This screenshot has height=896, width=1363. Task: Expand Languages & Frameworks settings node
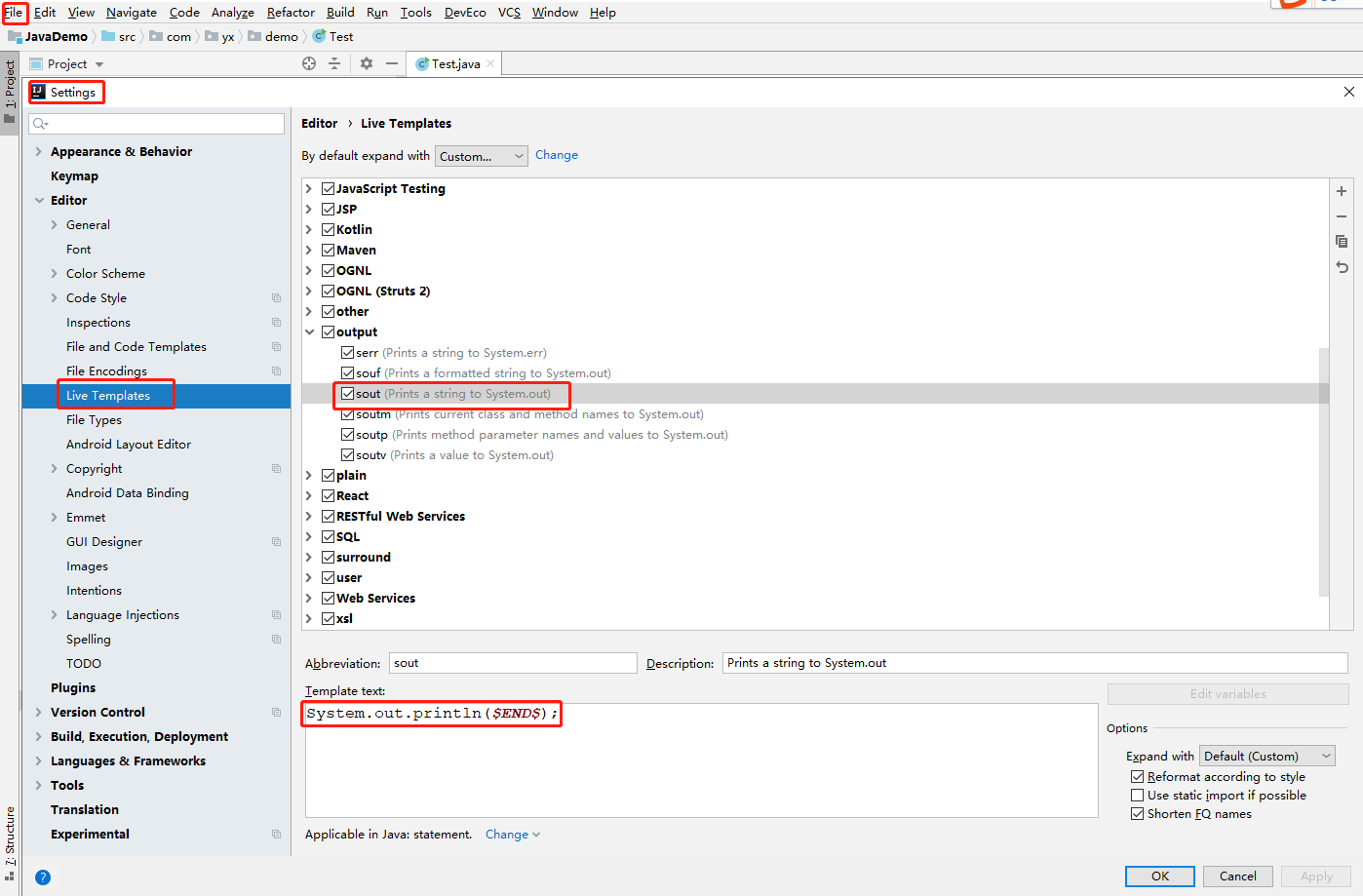tap(39, 761)
